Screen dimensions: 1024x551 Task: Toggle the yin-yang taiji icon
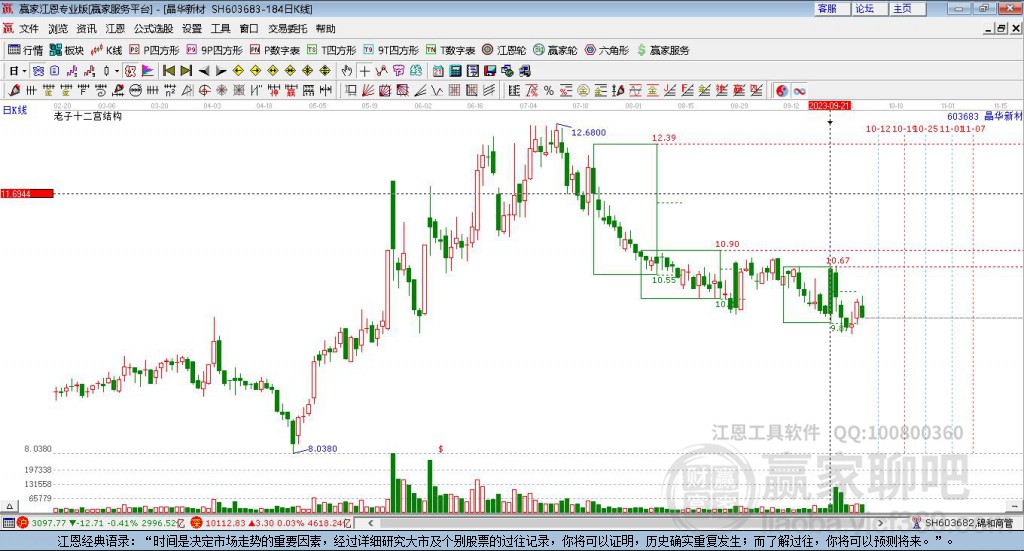point(782,91)
